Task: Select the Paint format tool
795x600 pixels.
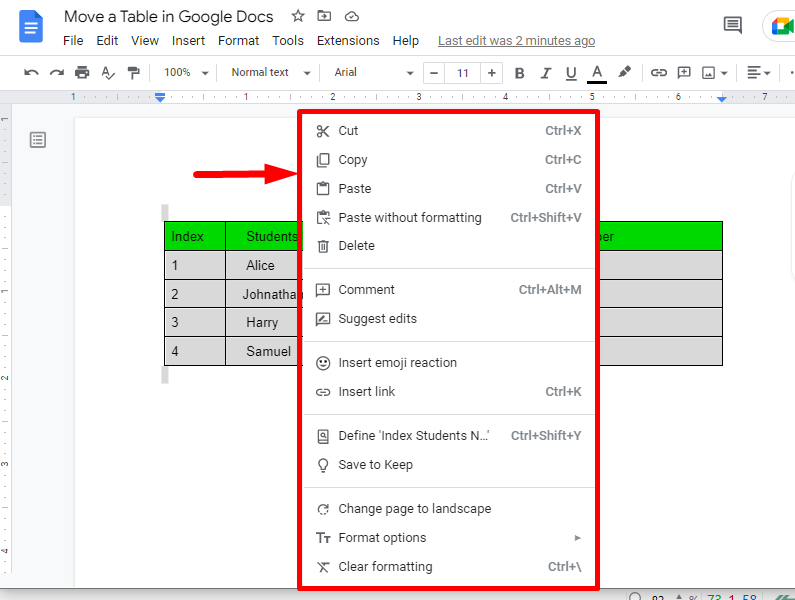Action: (133, 73)
